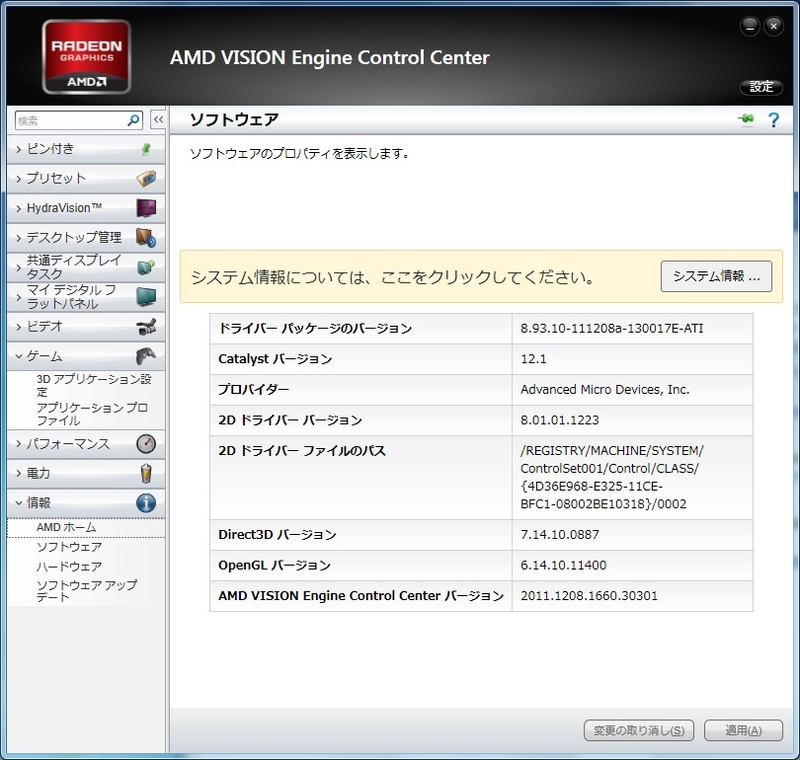The image size is (800, 760).
Task: Click Direct3D version 7.14.10.0887
Action: (x=560, y=535)
